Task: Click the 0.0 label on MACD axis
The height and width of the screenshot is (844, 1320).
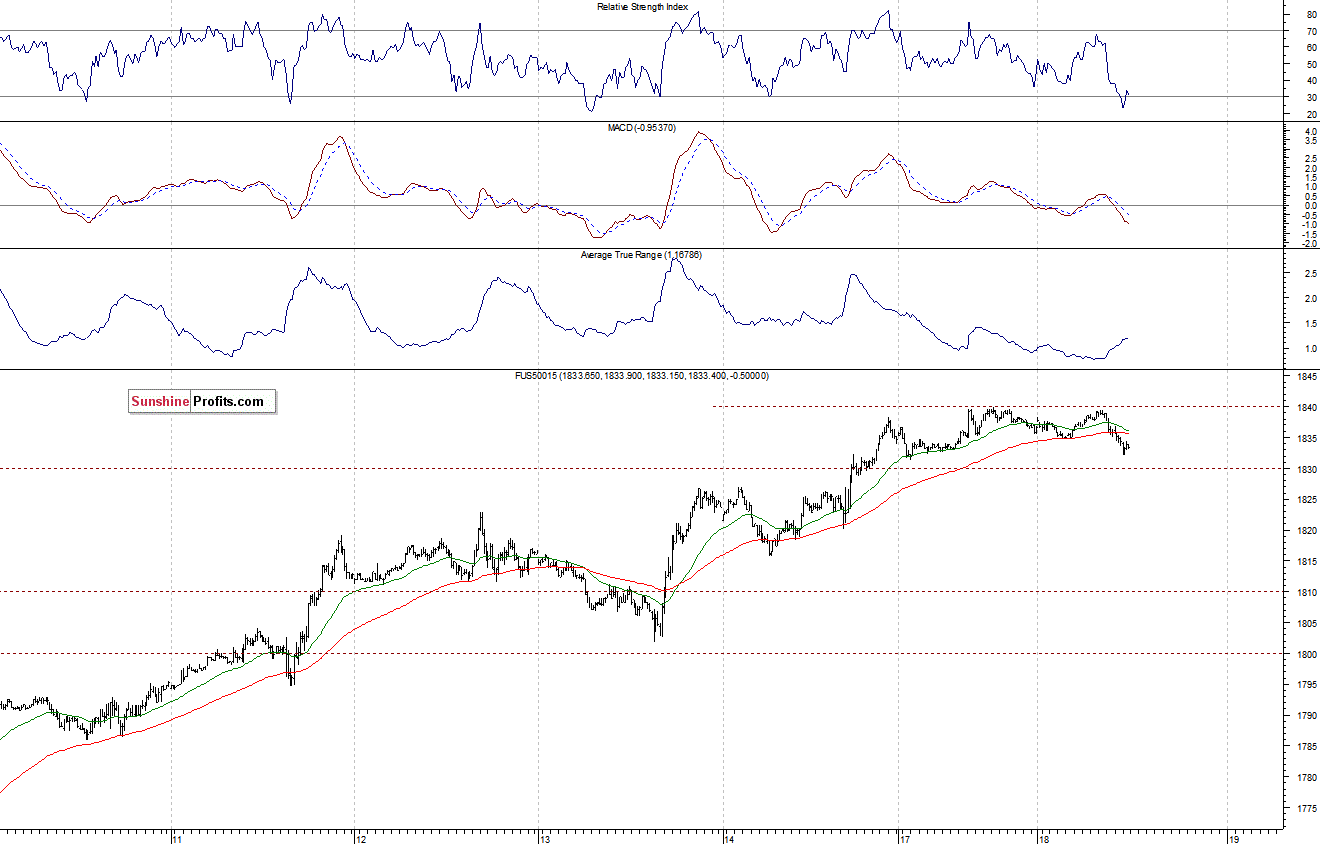Action: click(x=1310, y=206)
